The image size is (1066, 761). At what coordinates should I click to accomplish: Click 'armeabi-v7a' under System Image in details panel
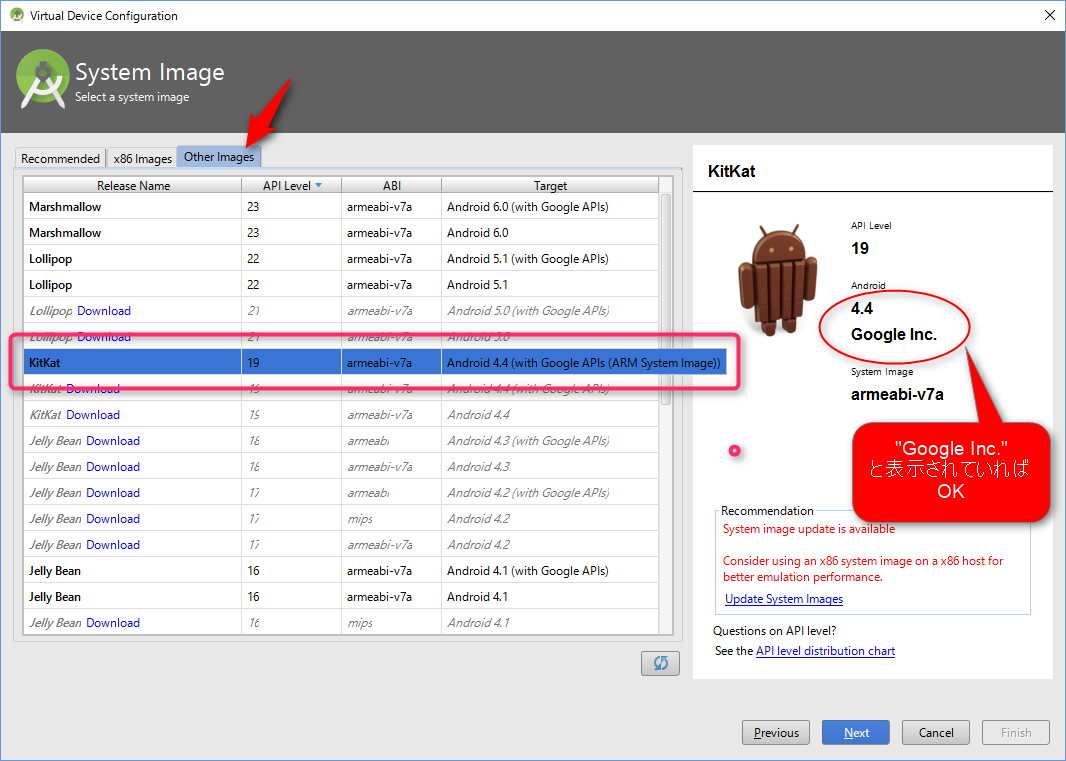(x=897, y=394)
